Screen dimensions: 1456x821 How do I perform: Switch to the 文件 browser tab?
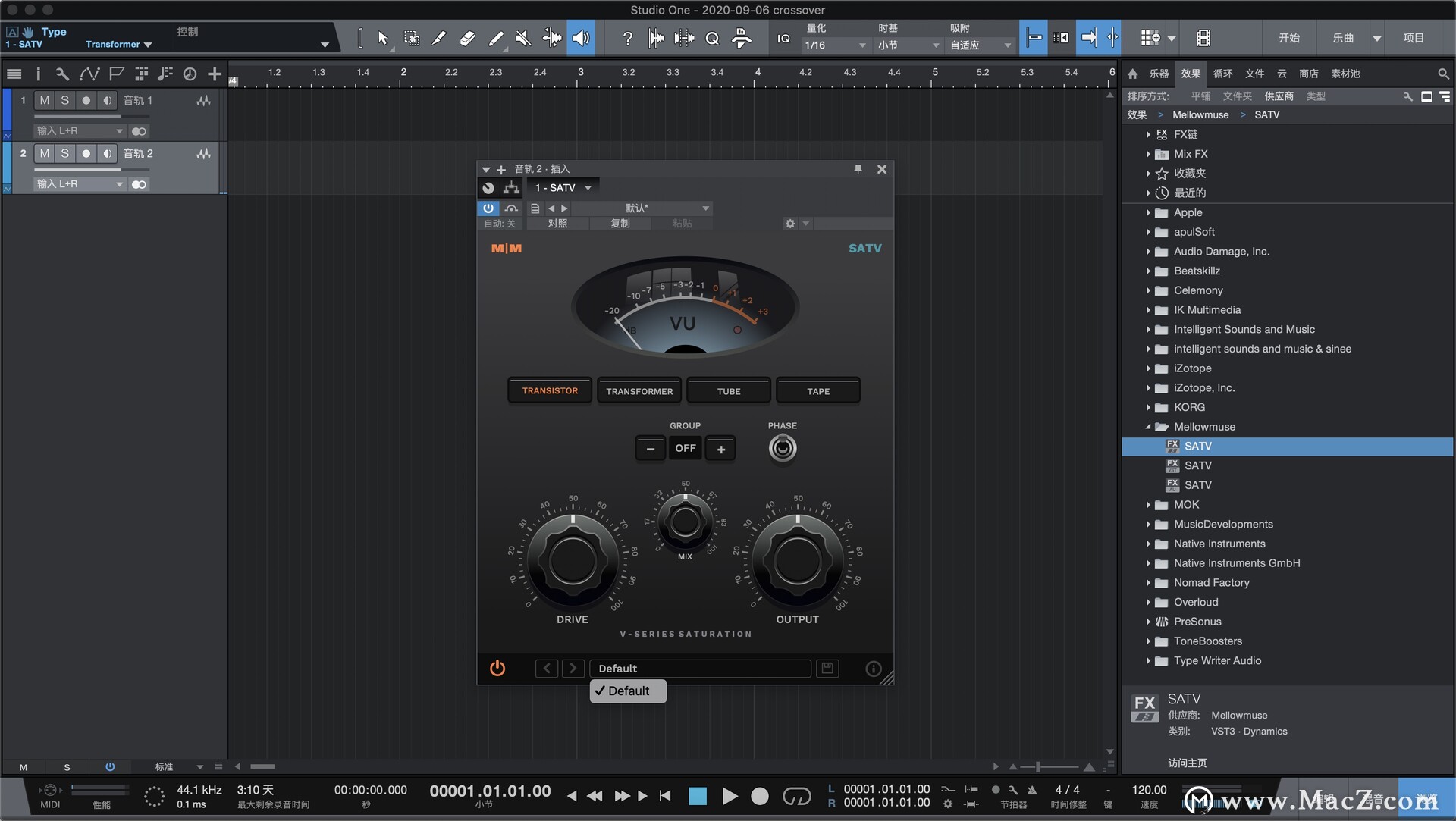[x=1254, y=74]
